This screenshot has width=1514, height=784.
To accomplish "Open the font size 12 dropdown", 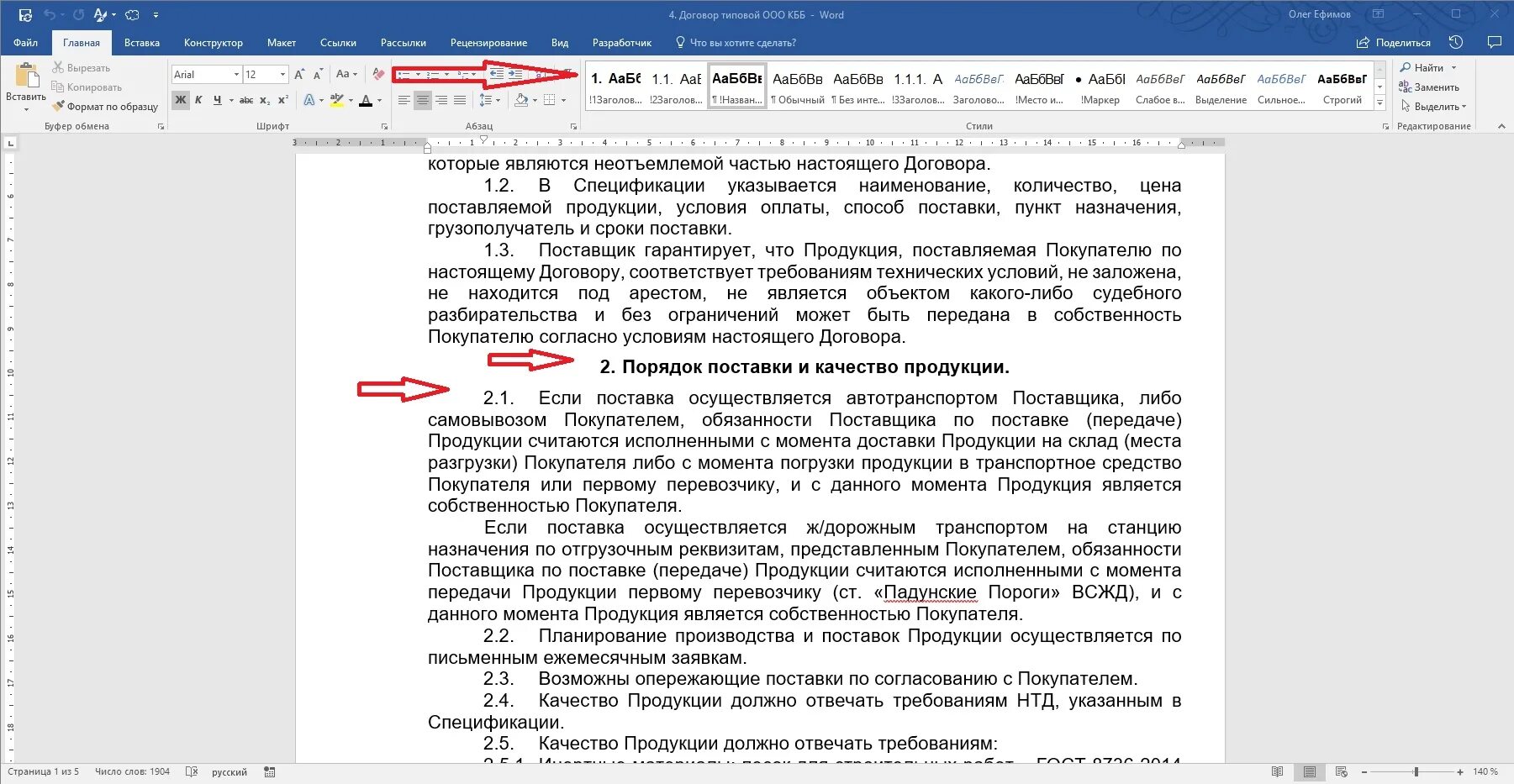I will coord(282,75).
